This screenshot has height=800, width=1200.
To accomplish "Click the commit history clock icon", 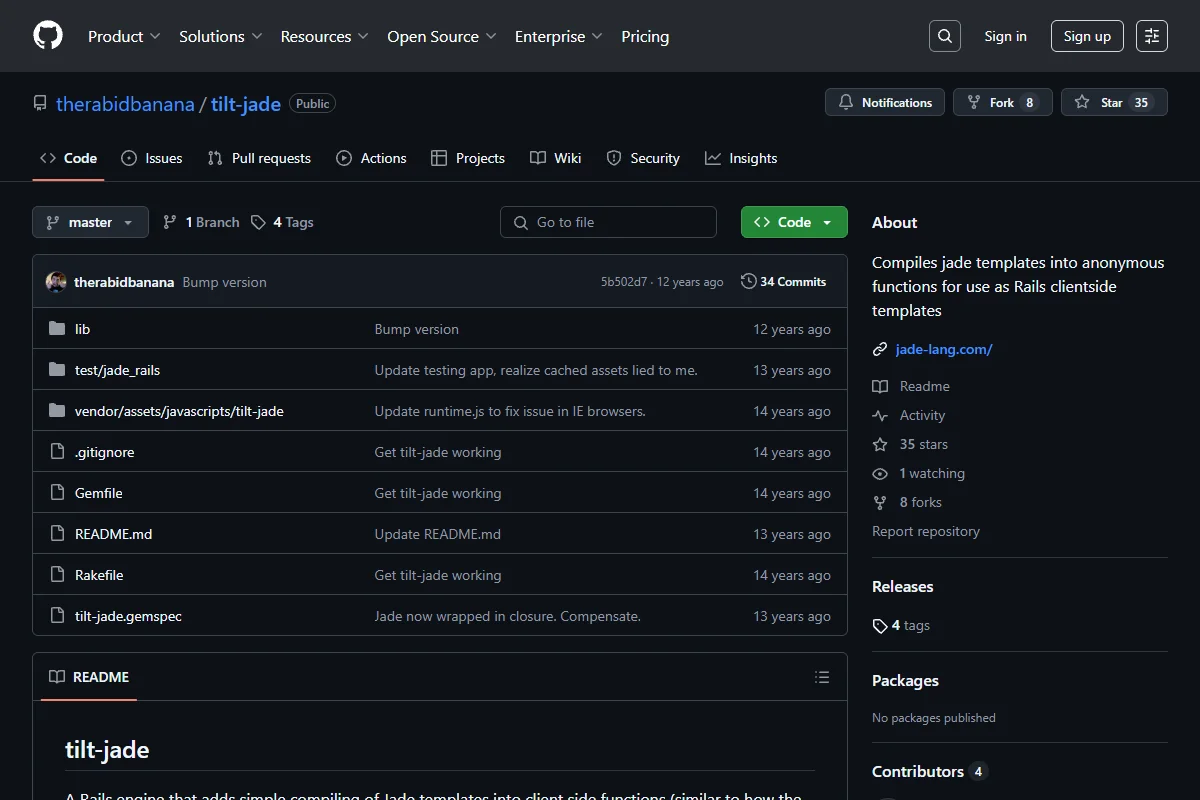I will 748,282.
